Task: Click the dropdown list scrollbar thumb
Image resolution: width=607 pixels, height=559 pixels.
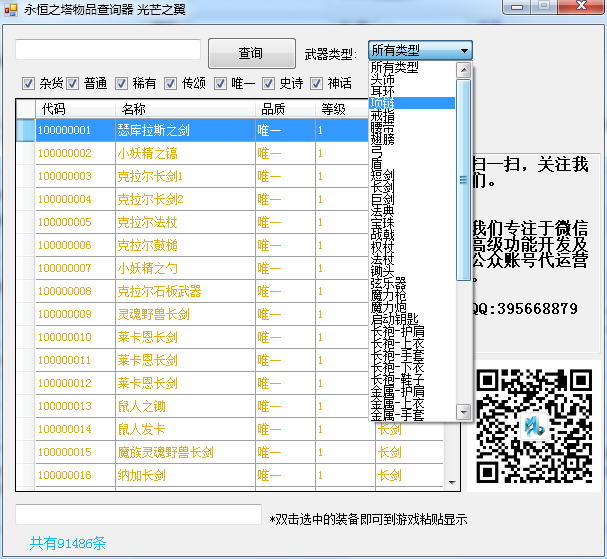Action: [463, 180]
